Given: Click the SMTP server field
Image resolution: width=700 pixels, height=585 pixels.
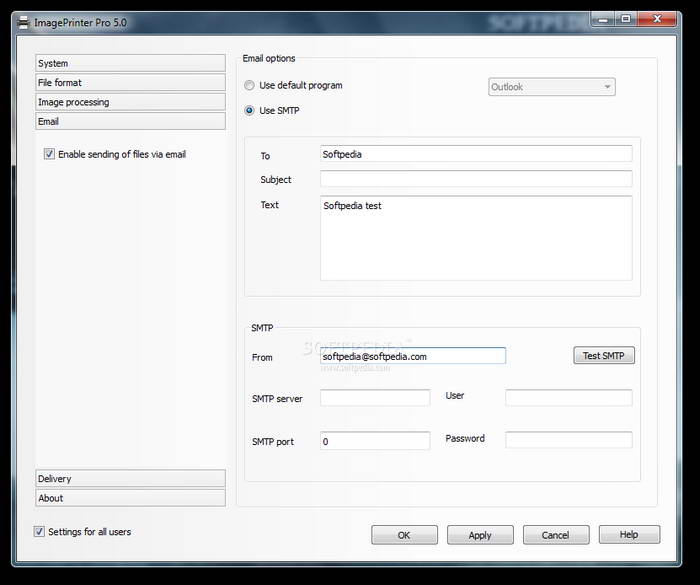Looking at the screenshot, I should point(375,397).
